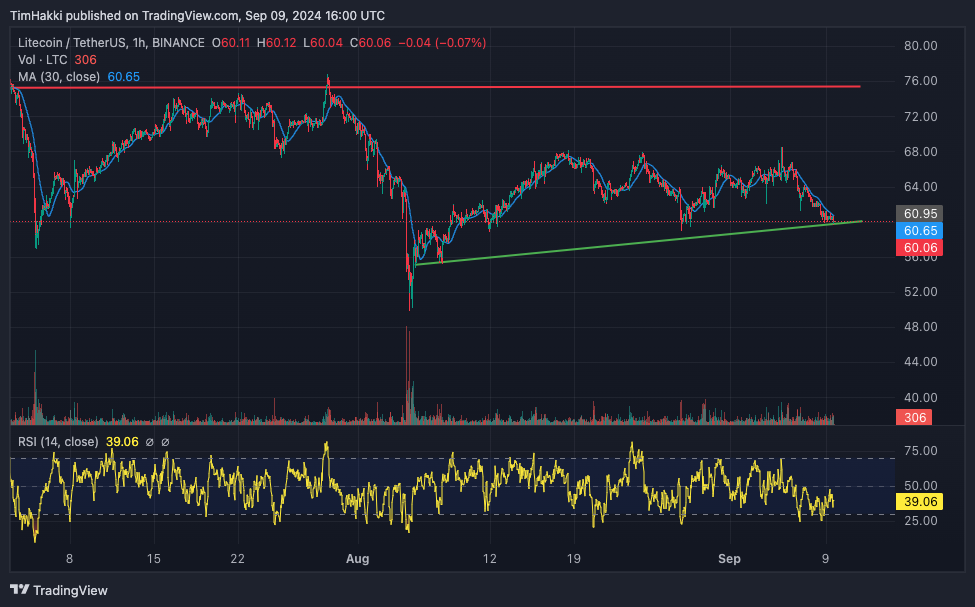Click the low value L60.04

pos(323,43)
